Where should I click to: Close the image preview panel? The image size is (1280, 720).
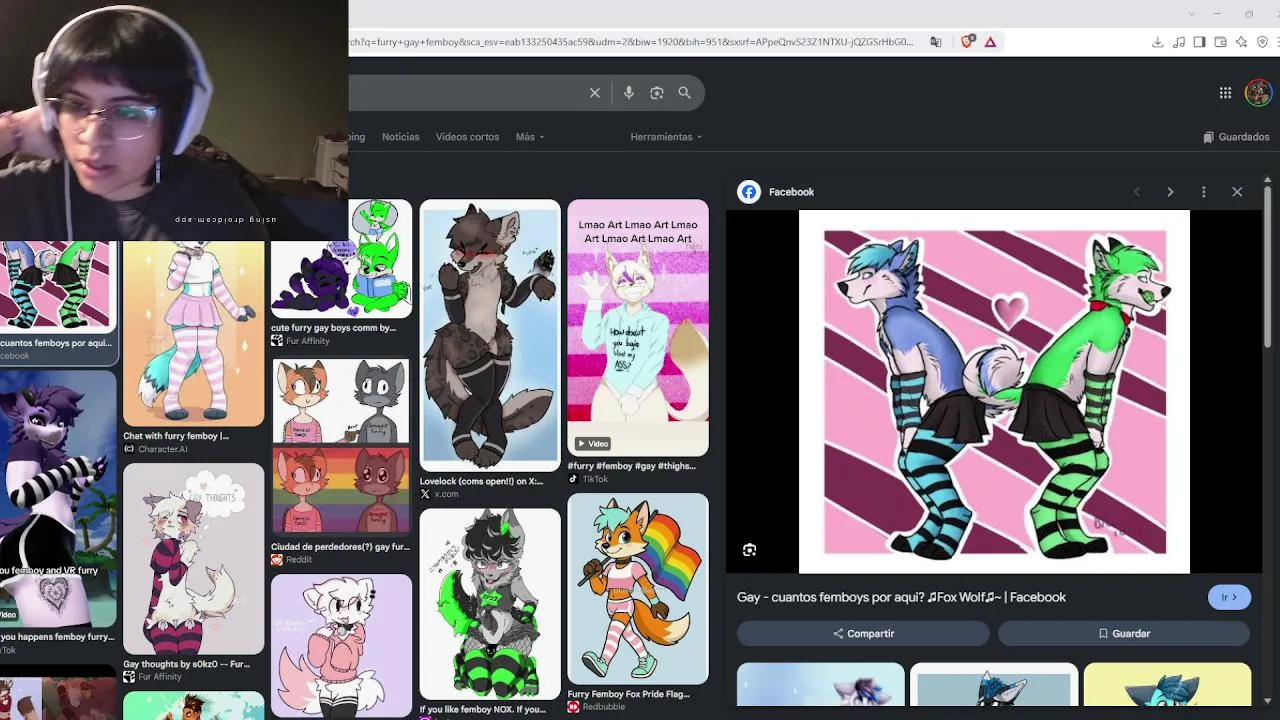click(x=1237, y=192)
